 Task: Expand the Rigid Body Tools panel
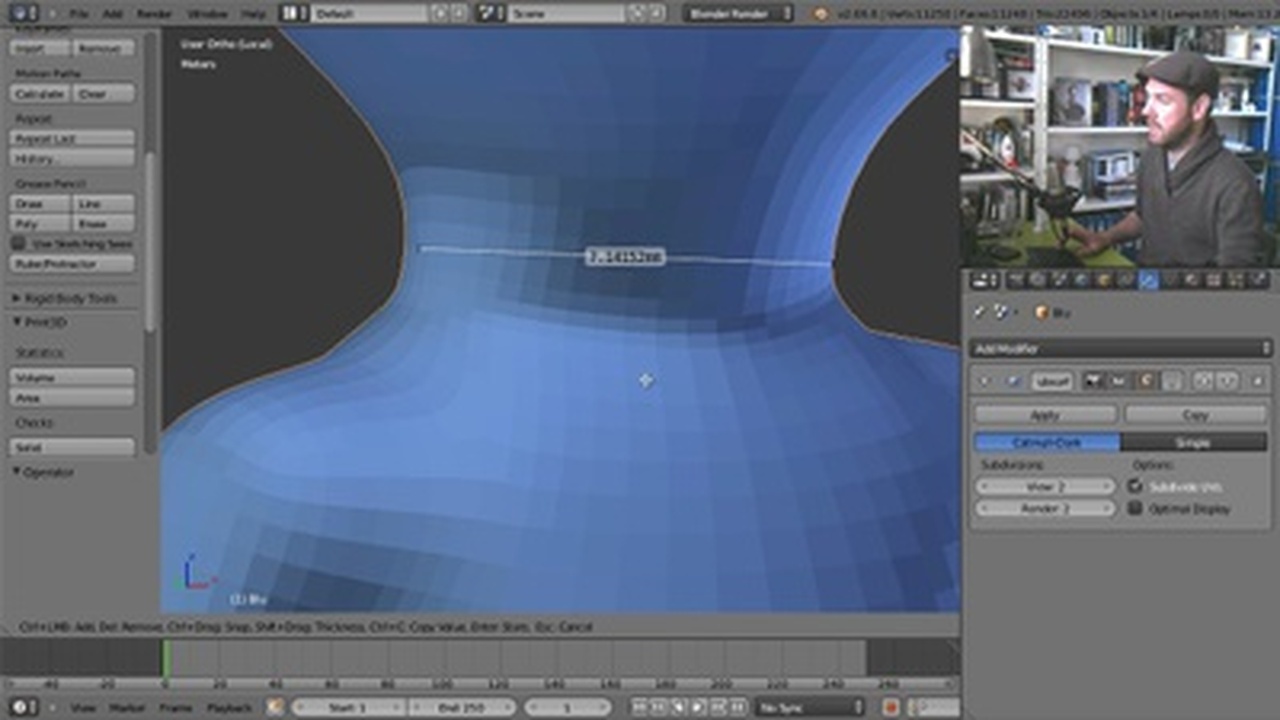17,298
